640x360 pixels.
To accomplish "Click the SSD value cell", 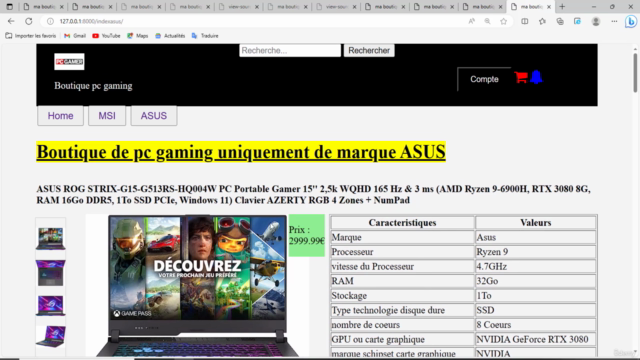I will tap(536, 310).
